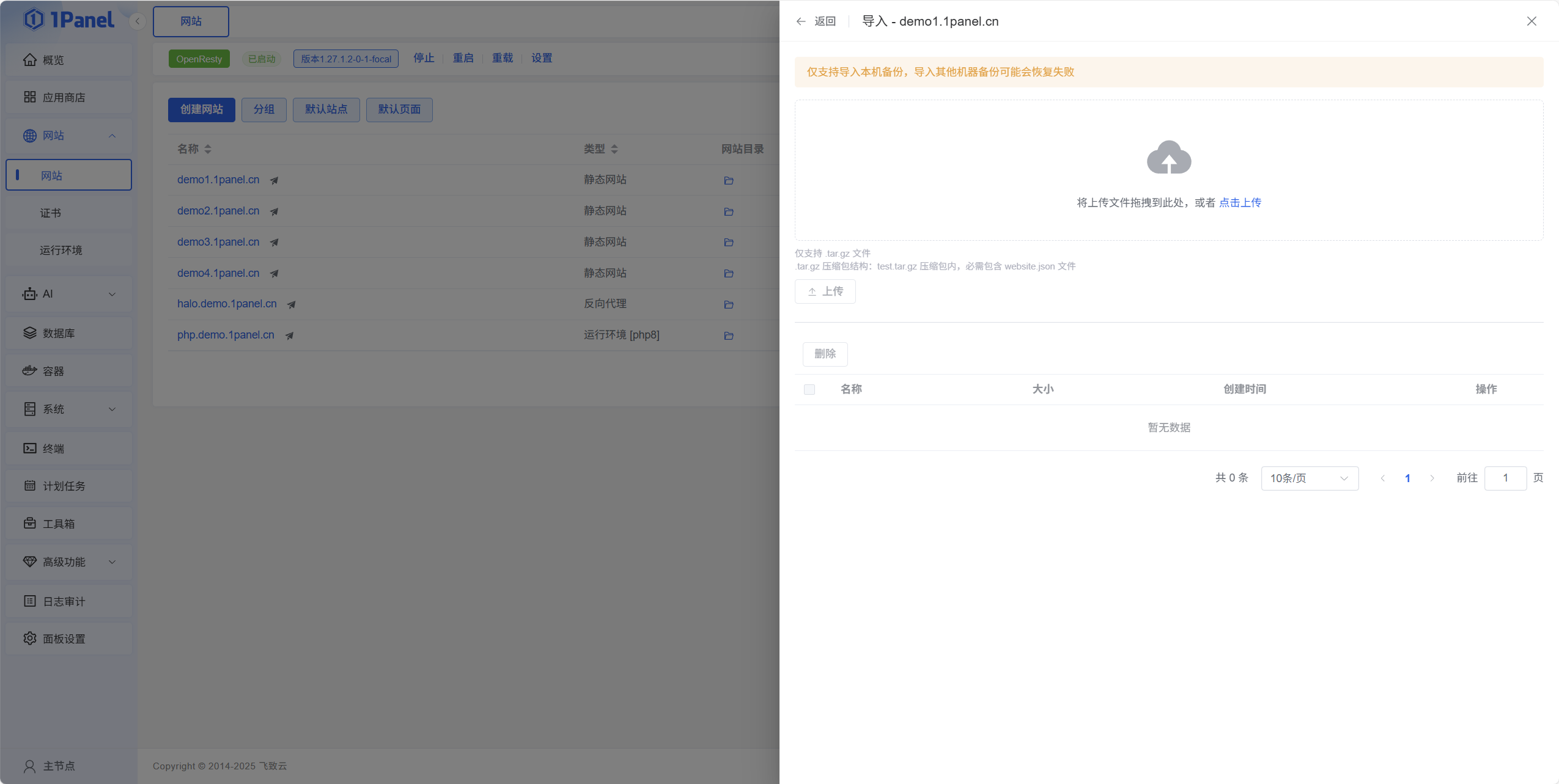
Task: Select the 网站 submenu item
Action: 68,175
